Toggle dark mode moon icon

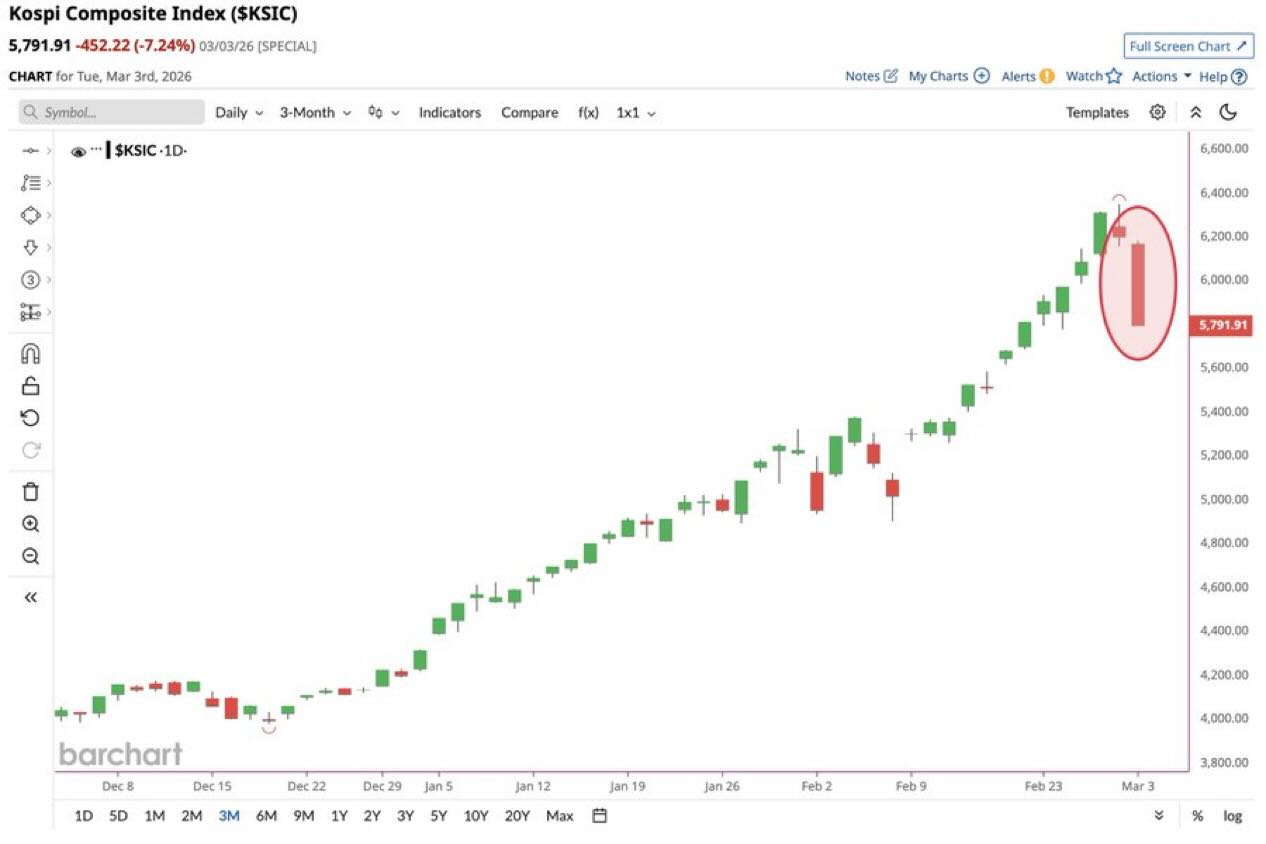coord(1228,112)
